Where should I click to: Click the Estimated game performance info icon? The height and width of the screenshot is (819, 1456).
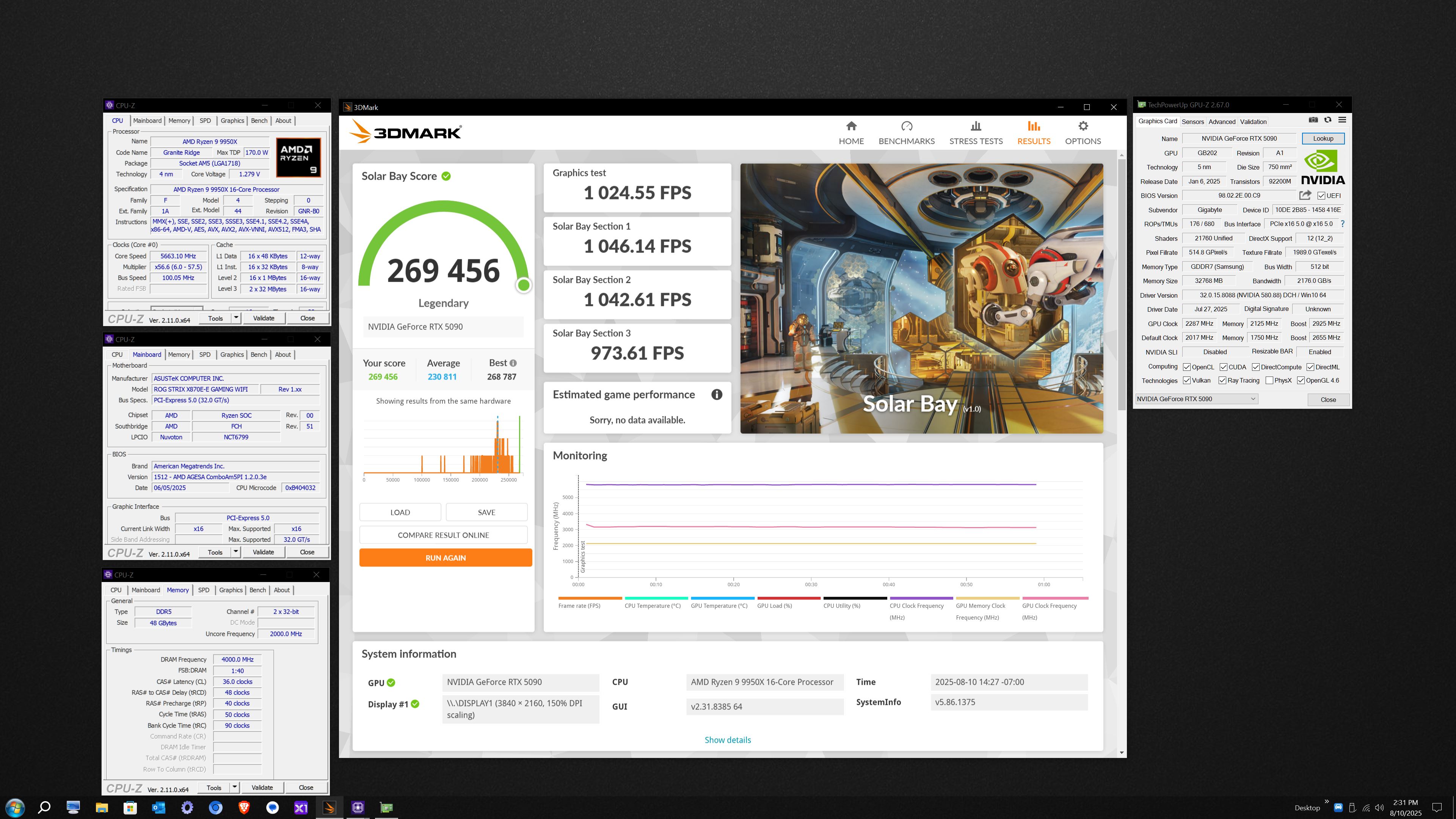[x=717, y=394]
